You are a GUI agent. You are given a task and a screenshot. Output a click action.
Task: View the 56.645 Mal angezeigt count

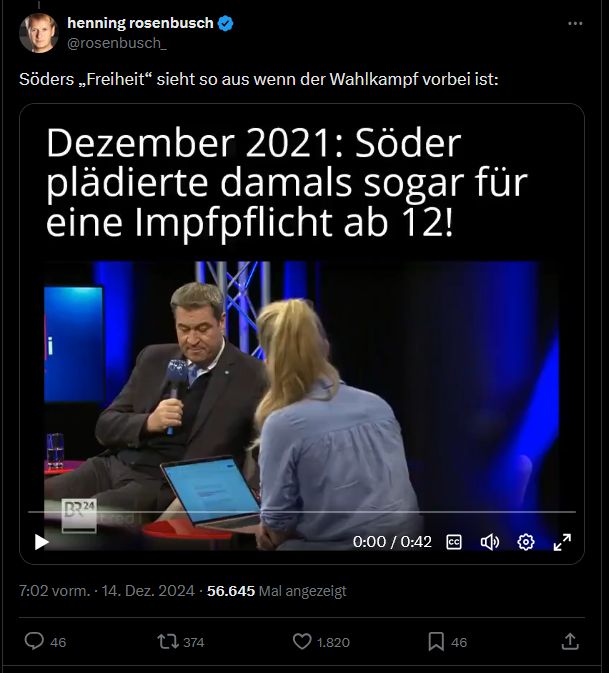click(x=276, y=591)
